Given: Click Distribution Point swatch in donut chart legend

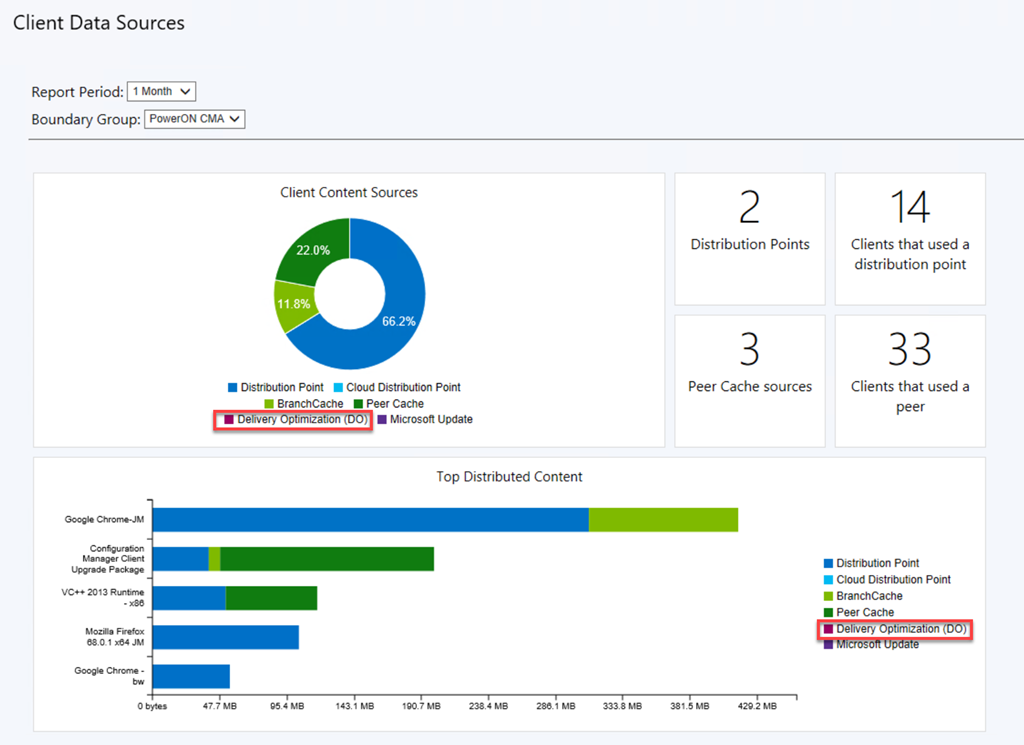Looking at the screenshot, I should 233,387.
